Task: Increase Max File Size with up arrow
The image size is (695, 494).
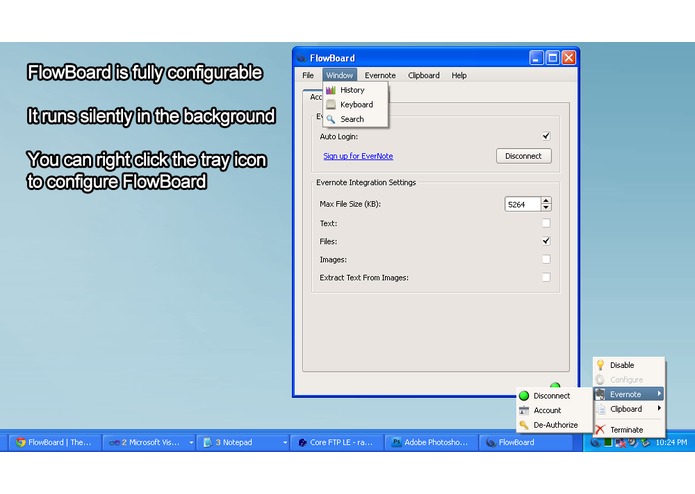Action: coord(546,201)
